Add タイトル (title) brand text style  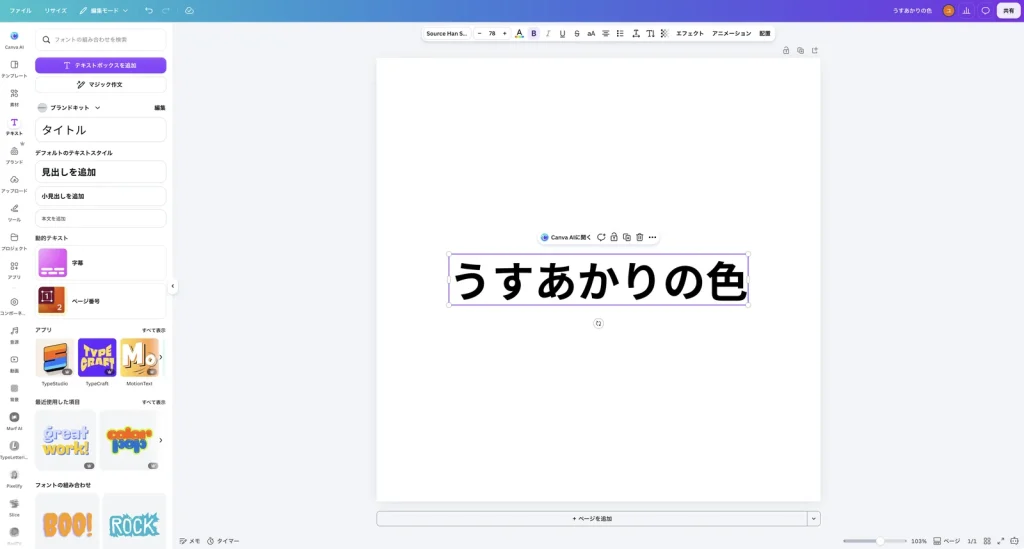pyautogui.click(x=101, y=130)
